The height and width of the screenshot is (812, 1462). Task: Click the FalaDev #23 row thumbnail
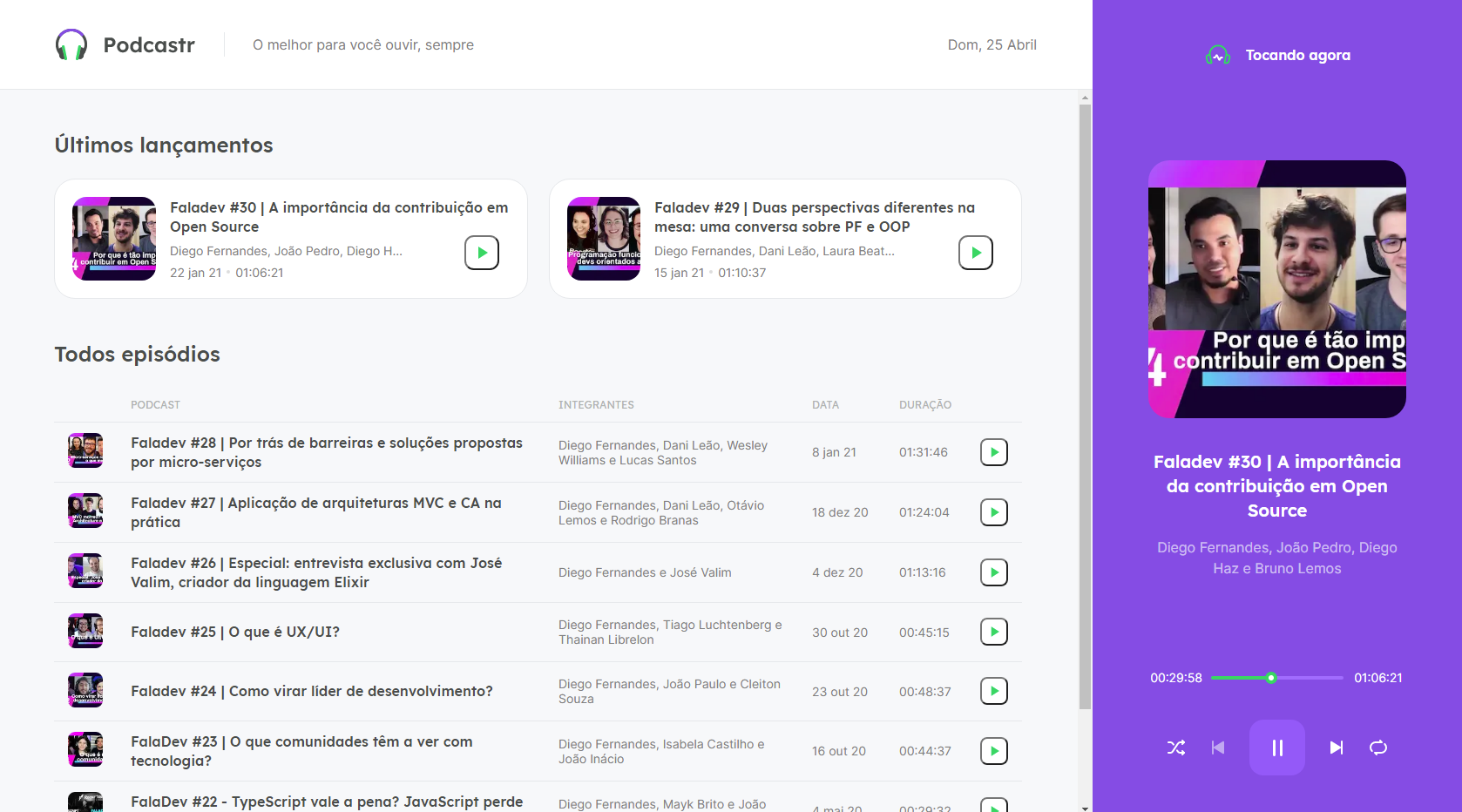pos(85,749)
